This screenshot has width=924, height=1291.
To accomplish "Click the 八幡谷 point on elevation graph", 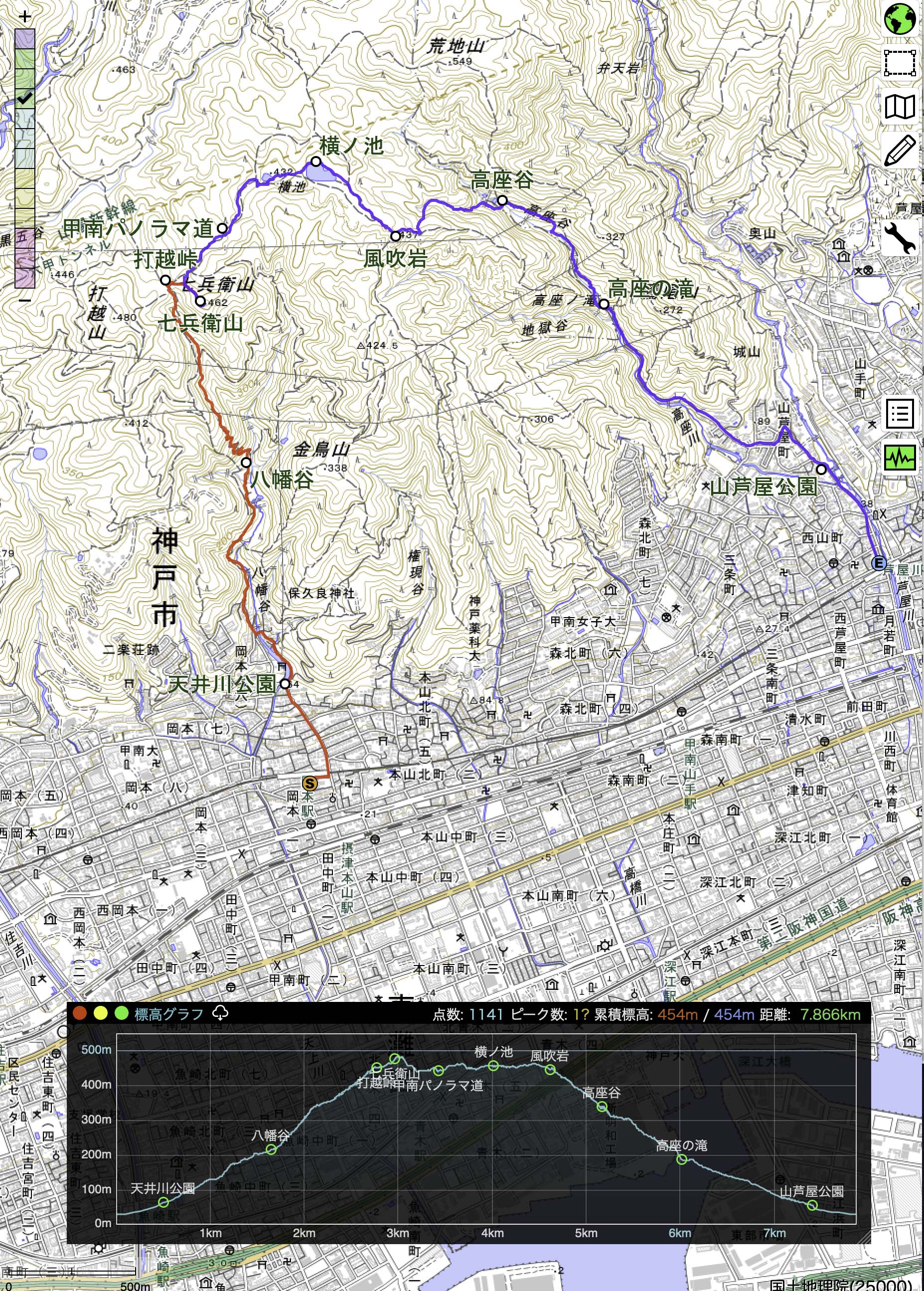I will point(272,1149).
